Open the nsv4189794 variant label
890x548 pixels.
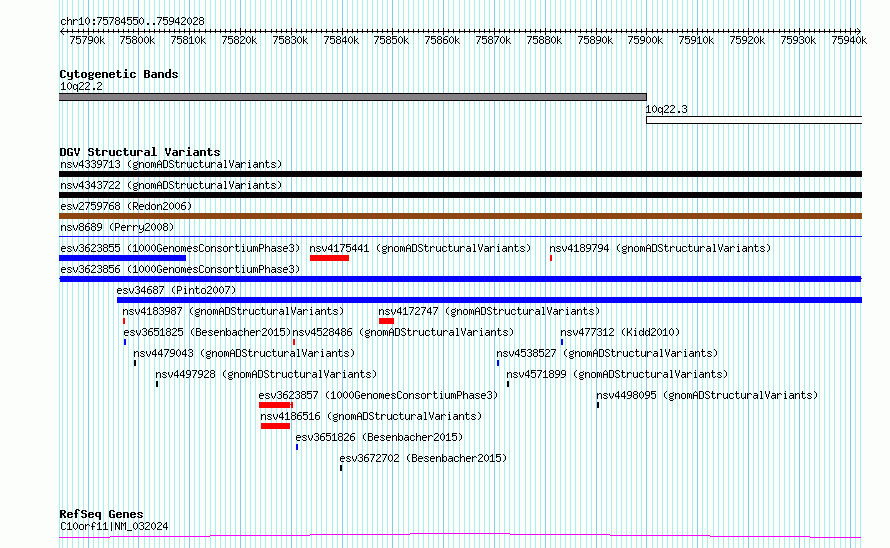(x=660, y=249)
